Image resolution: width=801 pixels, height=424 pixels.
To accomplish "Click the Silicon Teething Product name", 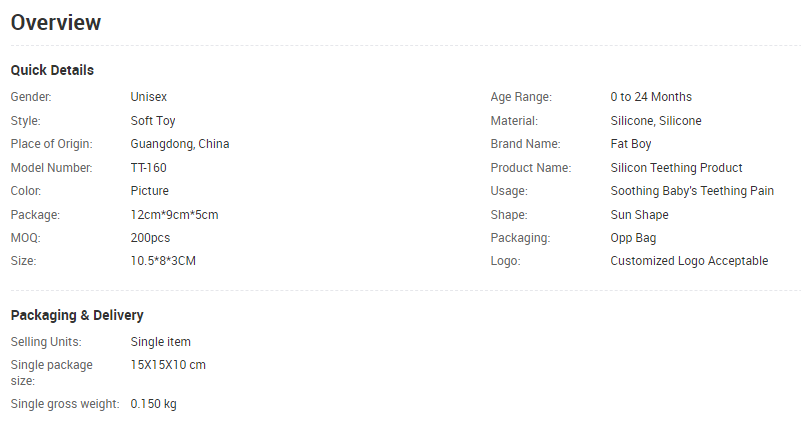I will (677, 168).
